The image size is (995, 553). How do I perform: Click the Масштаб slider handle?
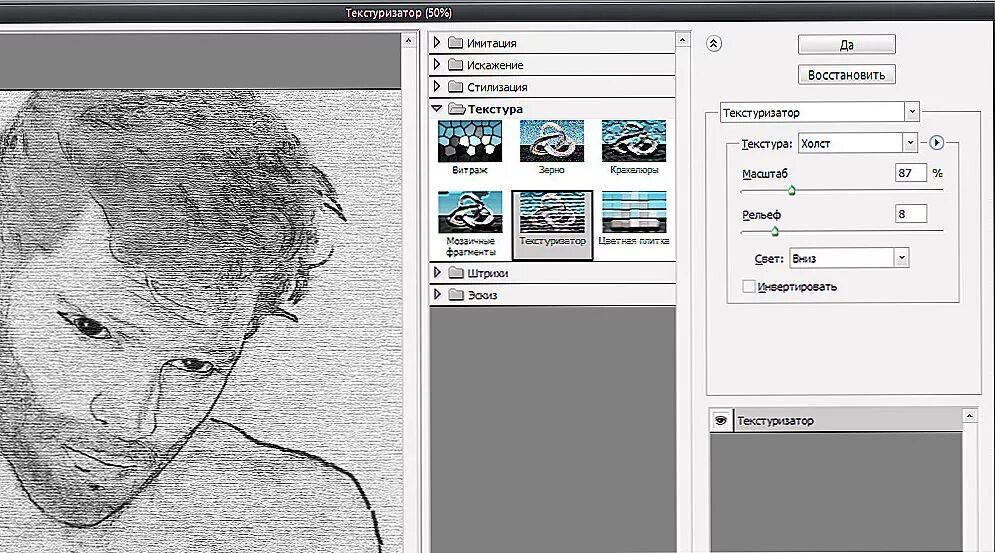point(791,190)
